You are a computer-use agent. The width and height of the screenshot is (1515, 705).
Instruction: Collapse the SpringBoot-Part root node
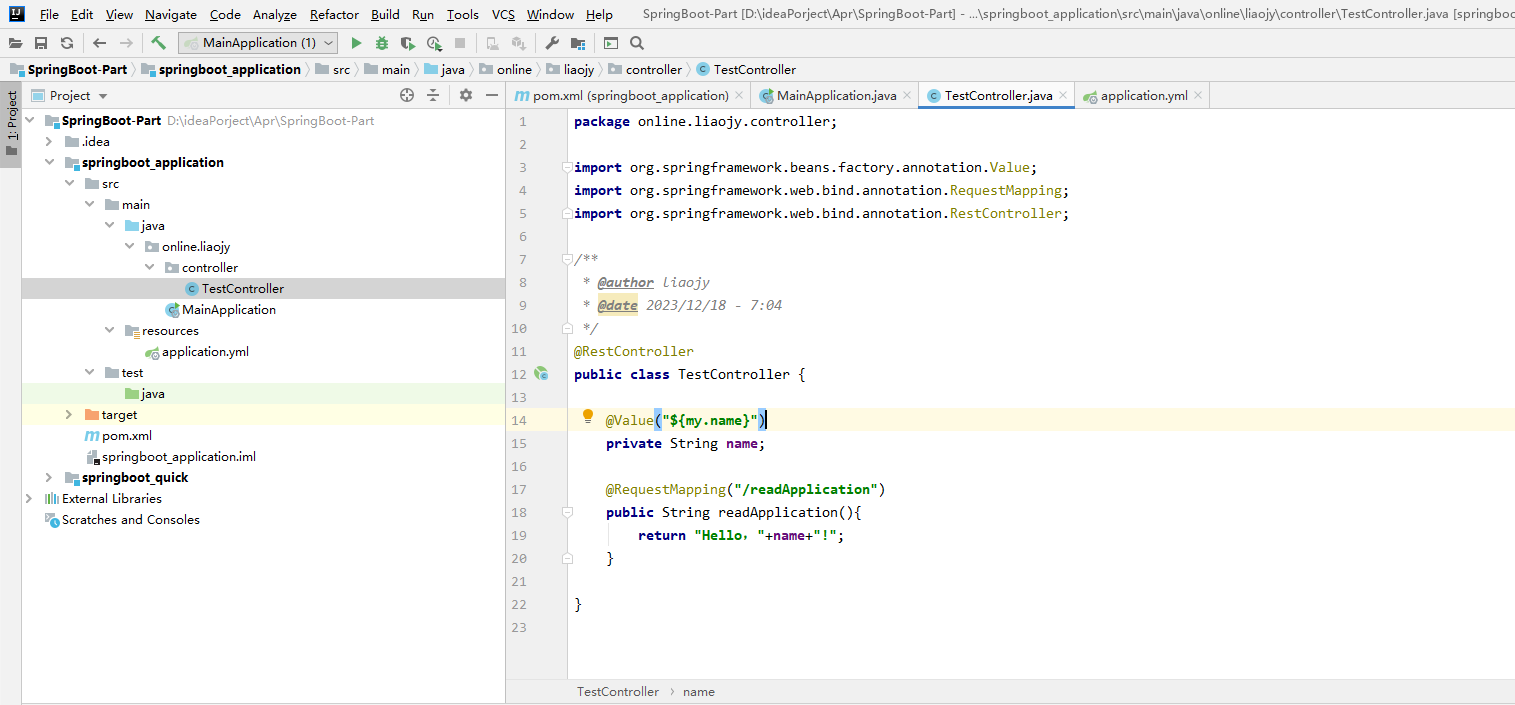coord(29,120)
